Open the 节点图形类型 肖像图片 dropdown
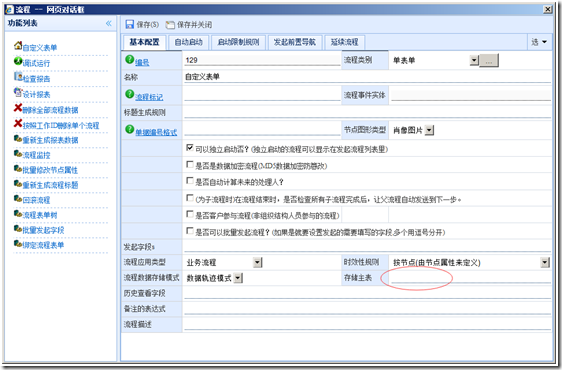 coord(429,130)
